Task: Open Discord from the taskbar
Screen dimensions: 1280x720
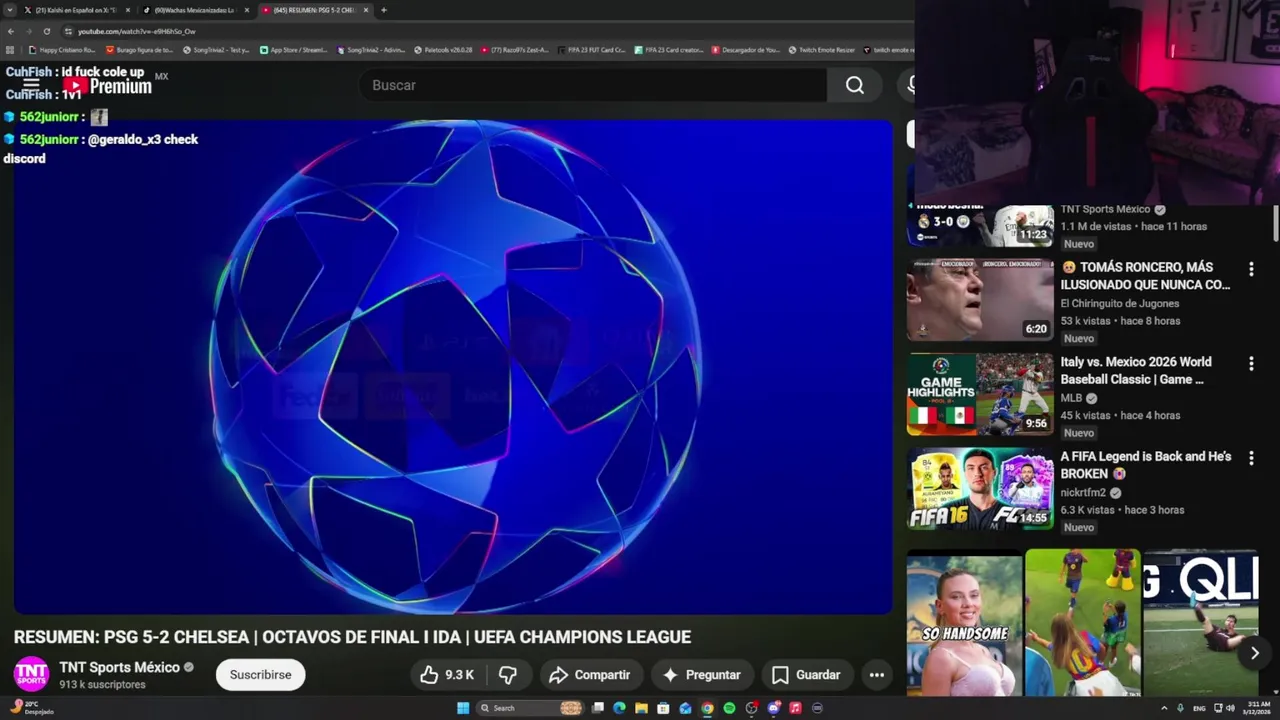Action: 773,708
